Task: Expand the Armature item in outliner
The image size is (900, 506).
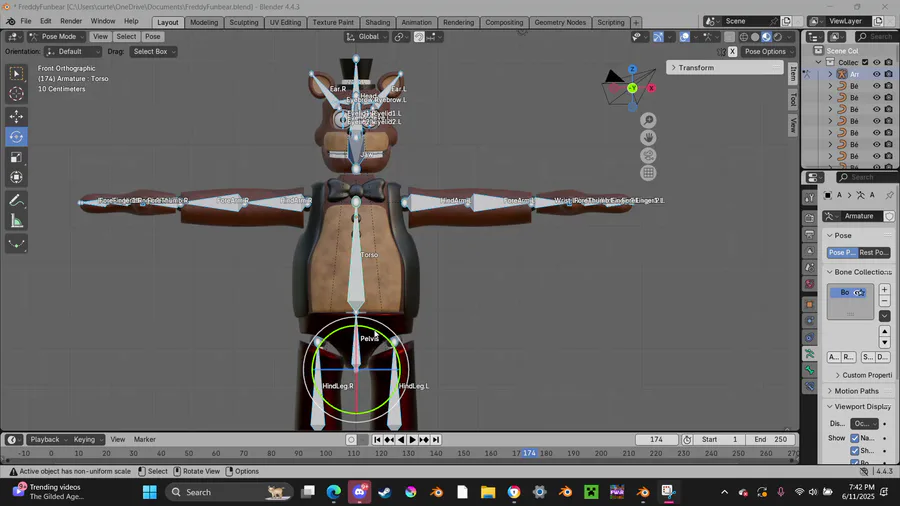Action: tap(830, 74)
